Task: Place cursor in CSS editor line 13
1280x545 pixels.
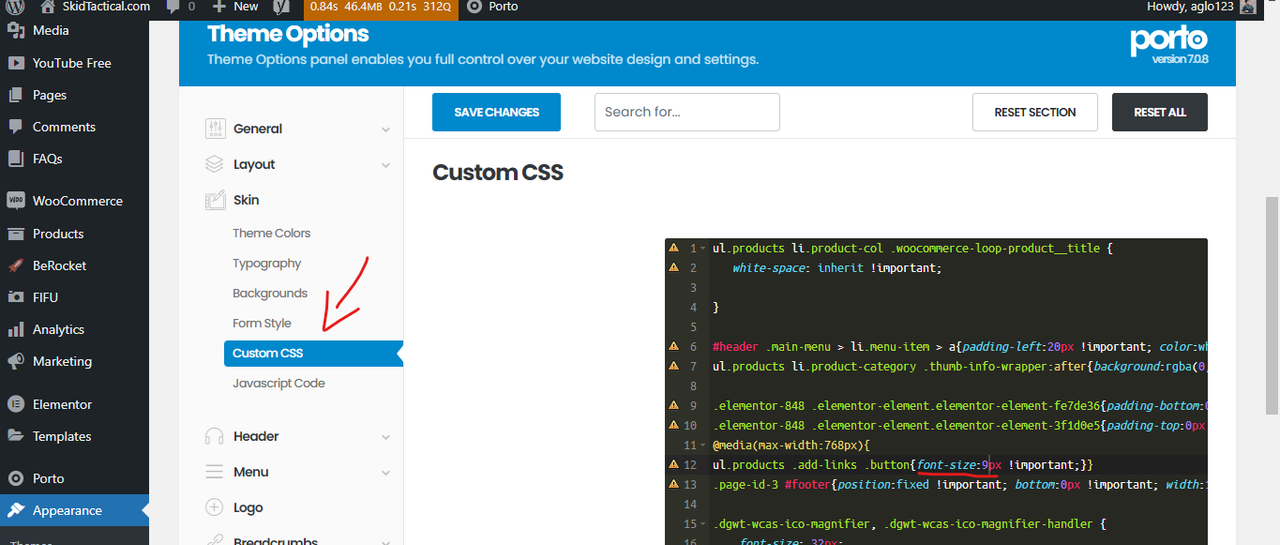Action: point(958,485)
